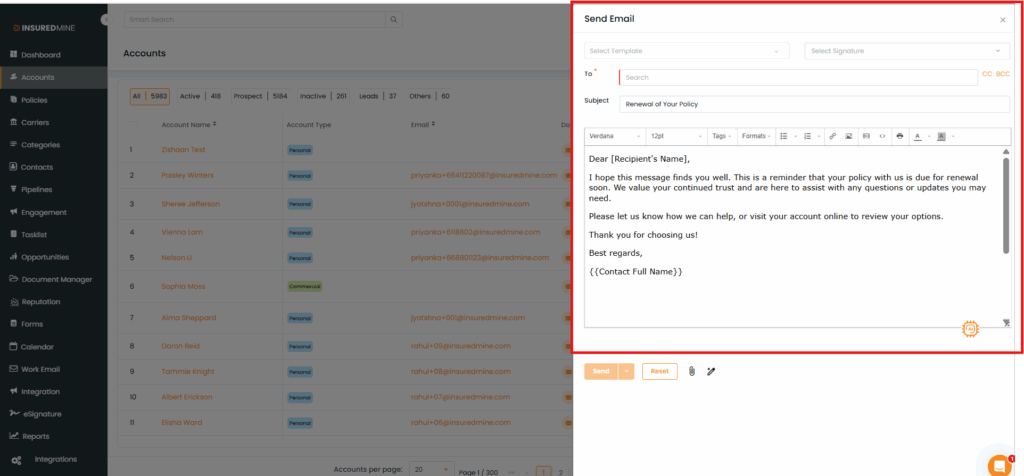The width and height of the screenshot is (1024, 476).
Task: Click the magic wand icon beside Reset
Action: pos(711,371)
